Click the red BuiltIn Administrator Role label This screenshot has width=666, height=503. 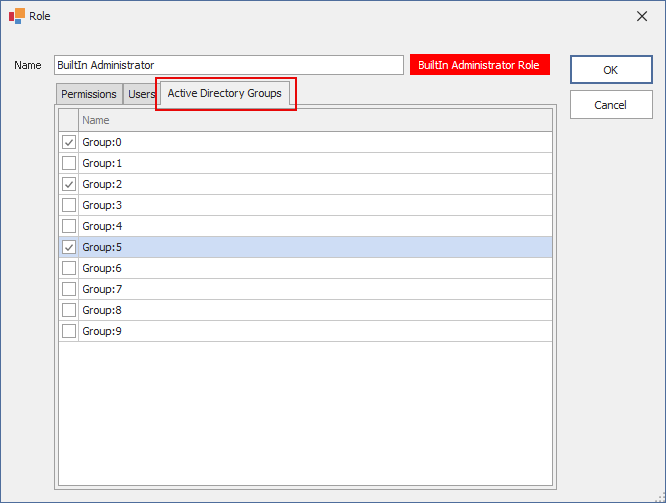coord(479,65)
